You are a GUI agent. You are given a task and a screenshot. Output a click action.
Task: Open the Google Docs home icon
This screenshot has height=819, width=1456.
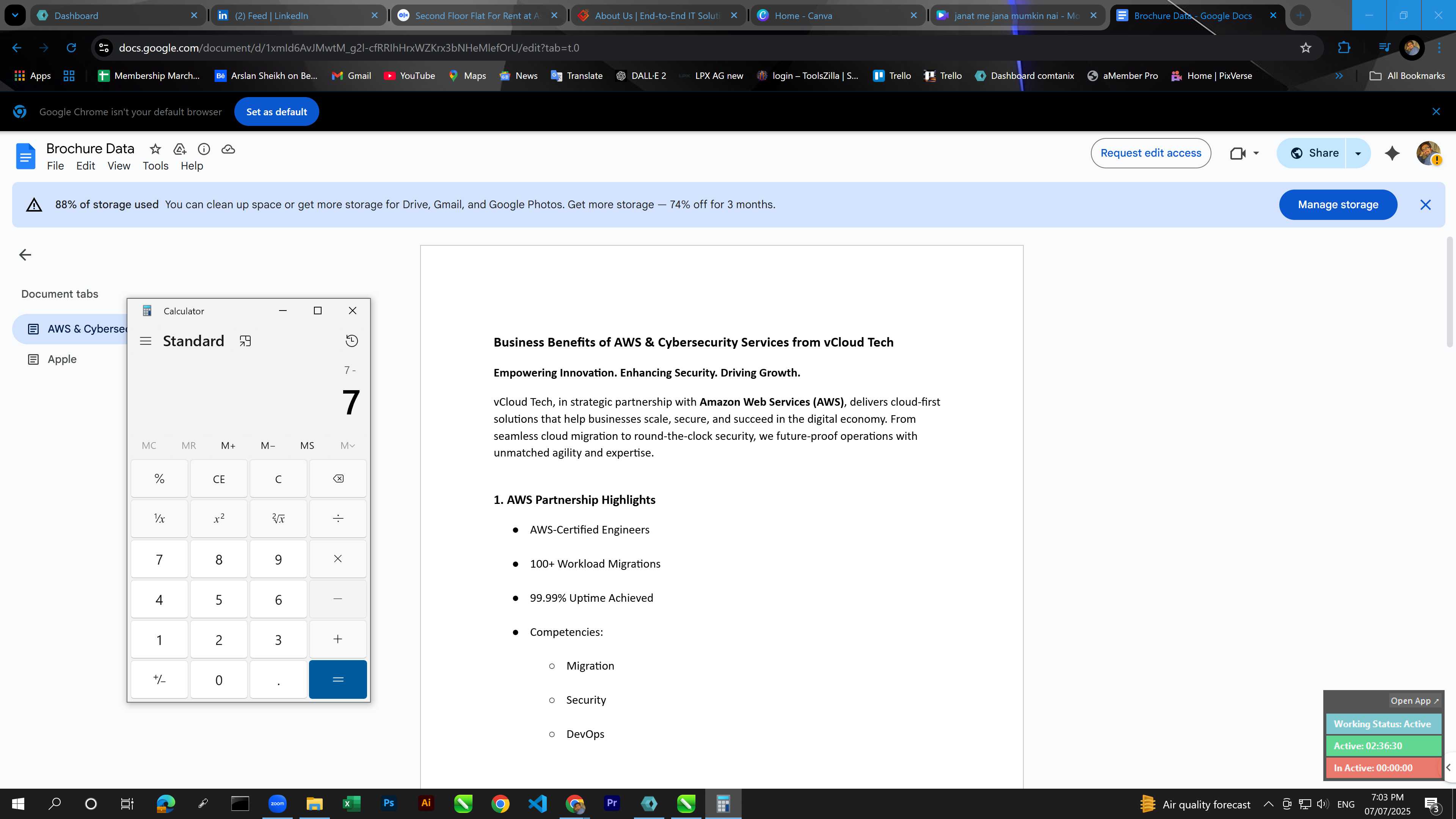point(25,156)
